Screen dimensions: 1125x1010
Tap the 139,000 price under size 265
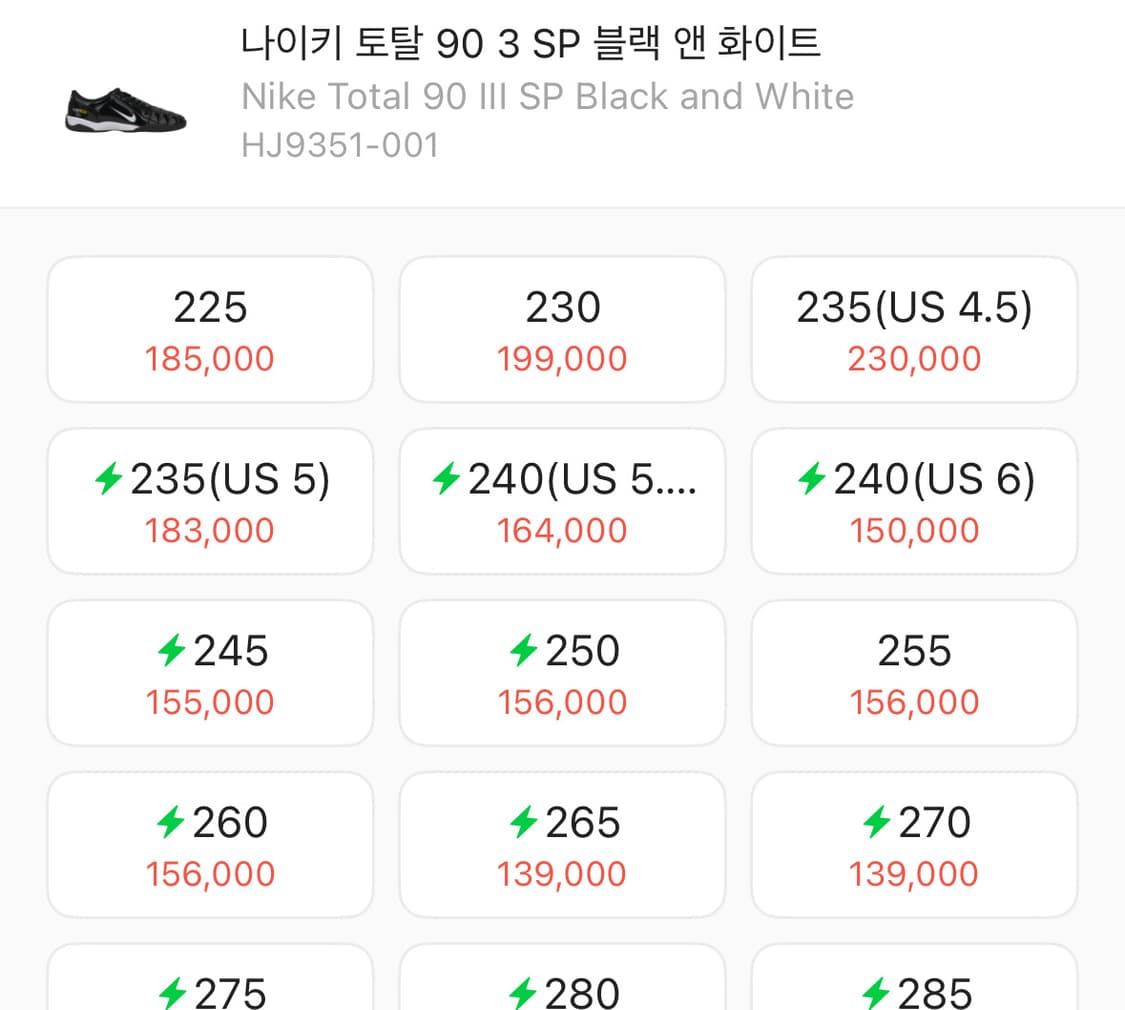click(x=562, y=873)
